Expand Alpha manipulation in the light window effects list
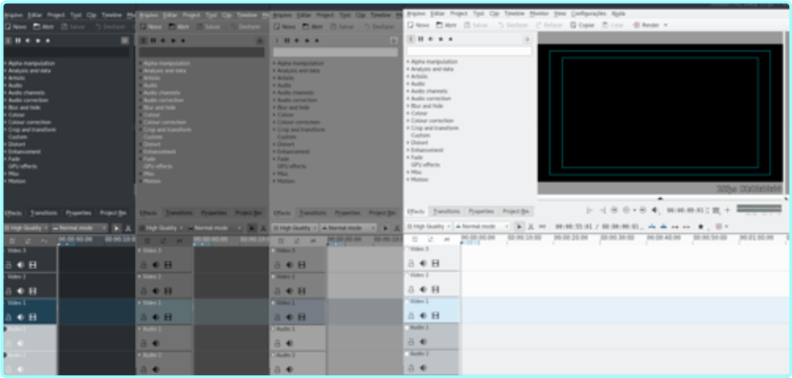 pyautogui.click(x=408, y=62)
